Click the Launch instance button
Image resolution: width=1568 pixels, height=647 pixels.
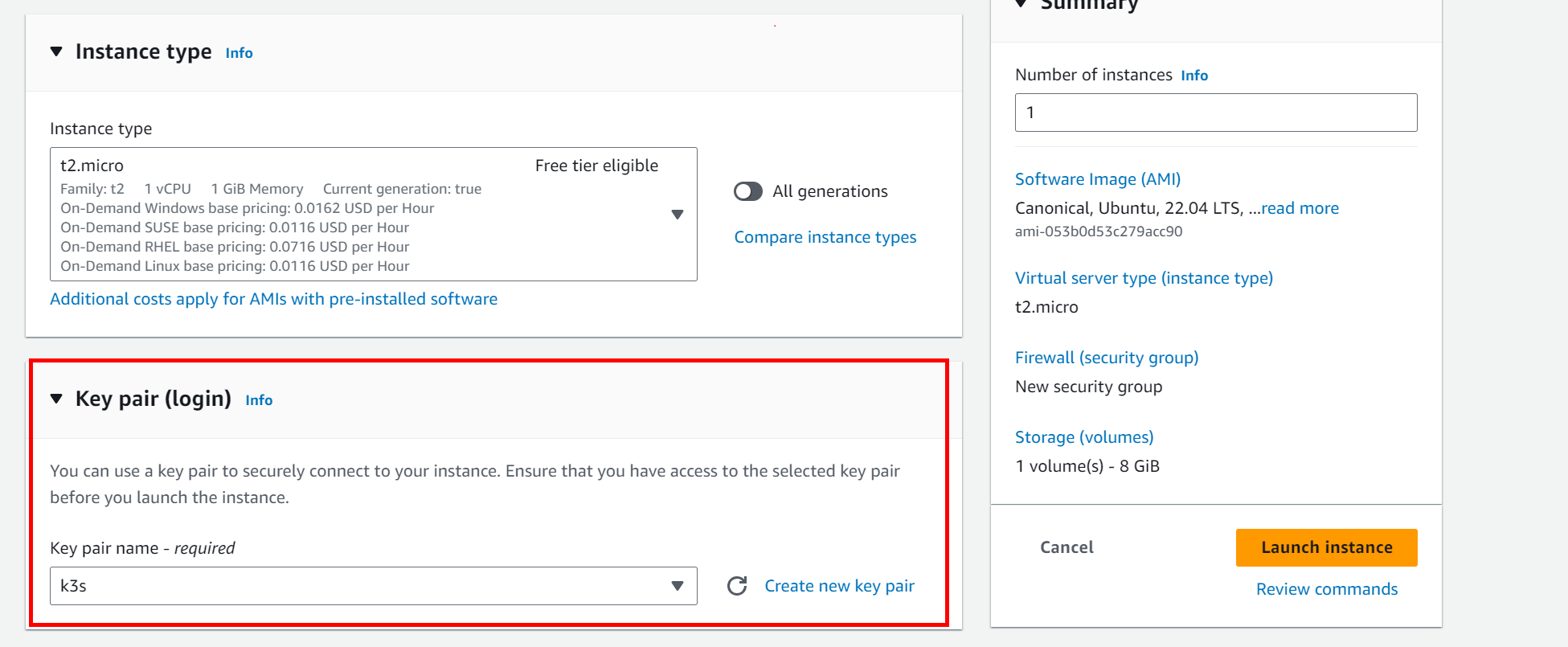click(1326, 547)
